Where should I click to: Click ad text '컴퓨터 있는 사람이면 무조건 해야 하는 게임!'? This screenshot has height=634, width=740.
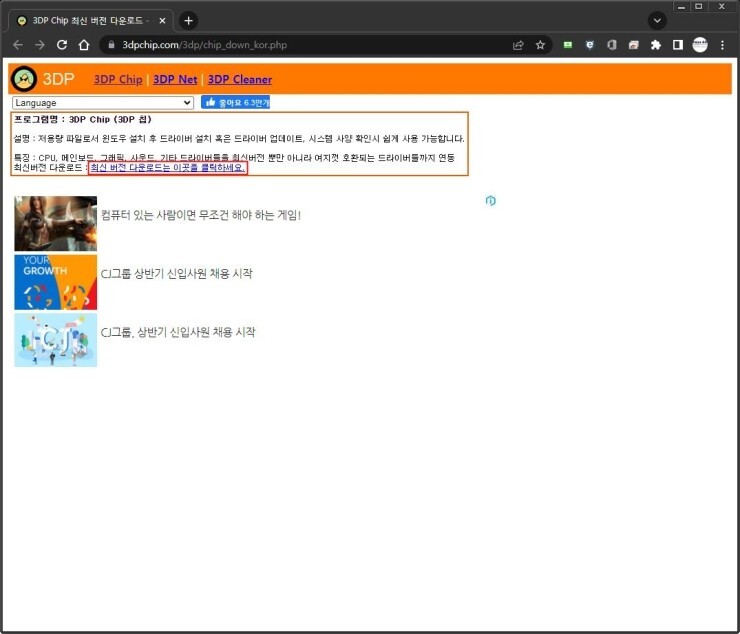(201, 215)
